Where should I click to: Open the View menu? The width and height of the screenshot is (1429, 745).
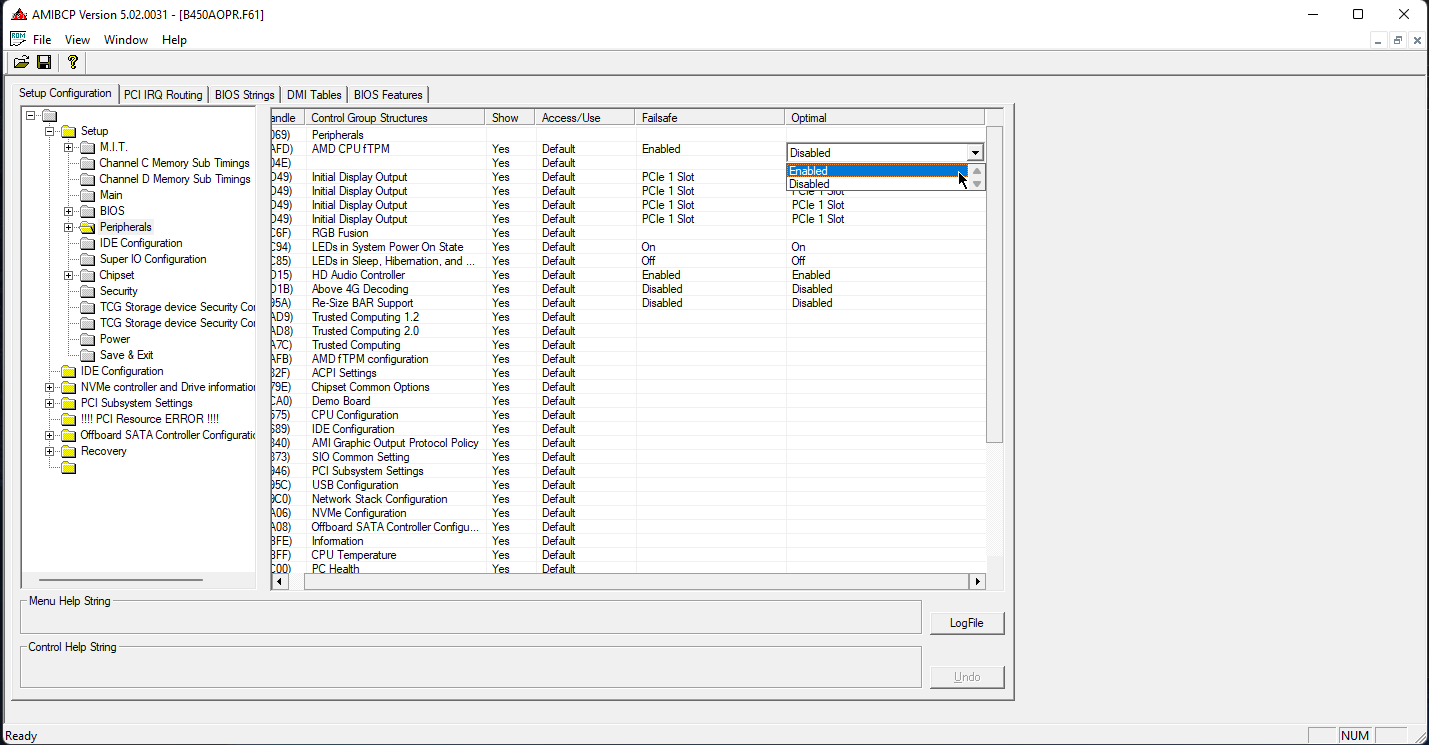point(77,40)
